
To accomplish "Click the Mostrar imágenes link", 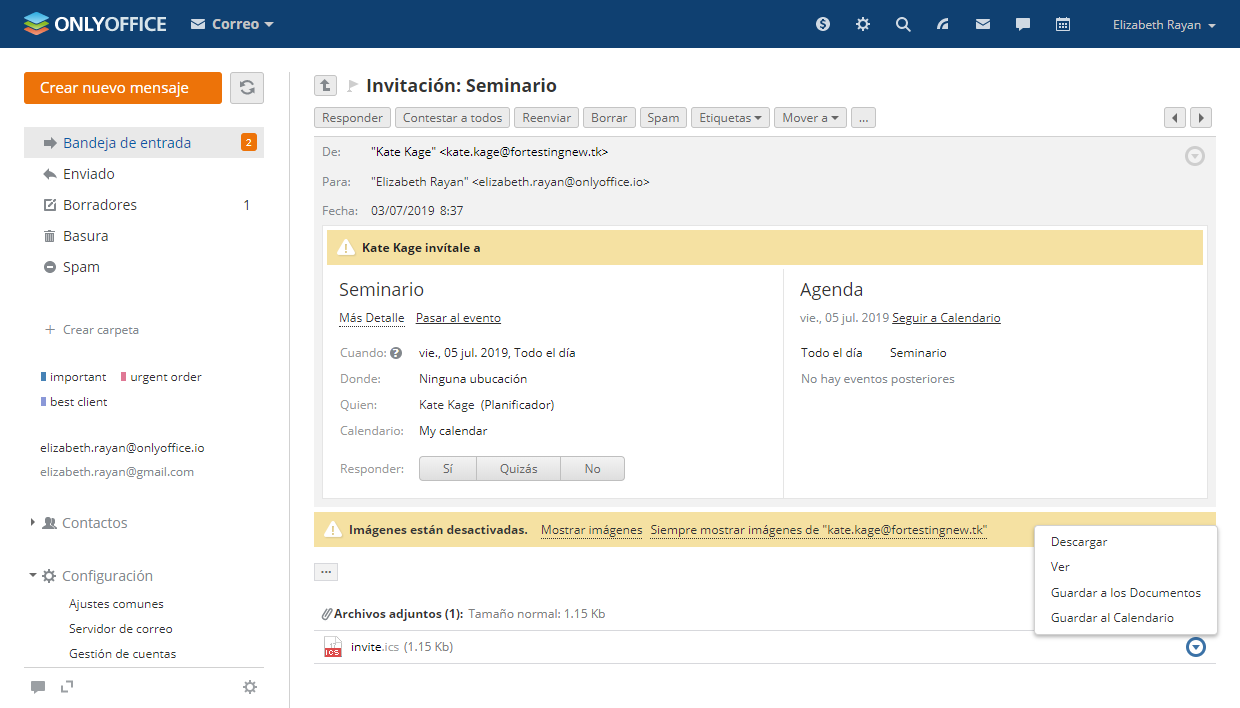I will (x=591, y=530).
